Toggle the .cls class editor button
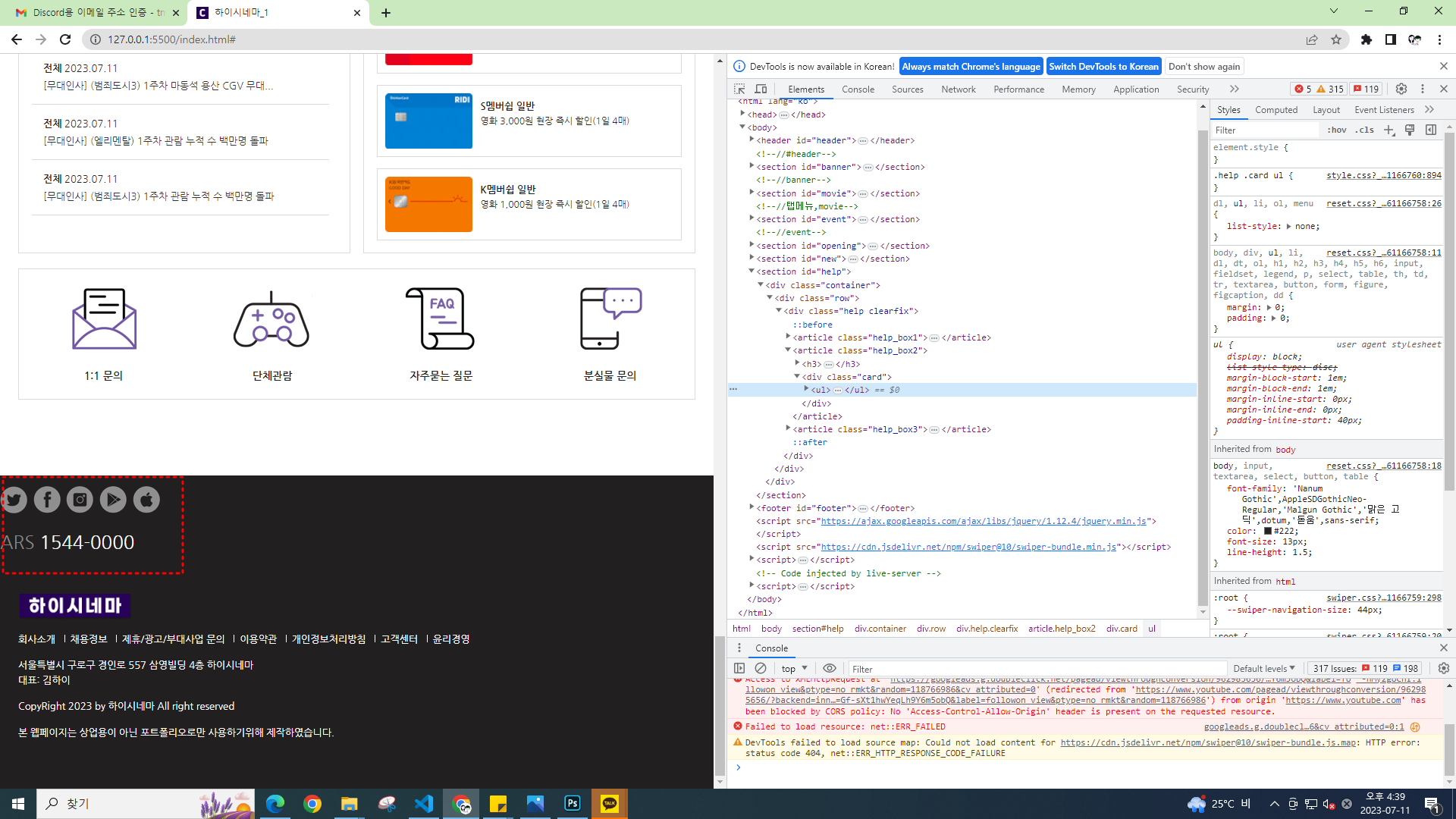This screenshot has height=819, width=1456. [1366, 130]
